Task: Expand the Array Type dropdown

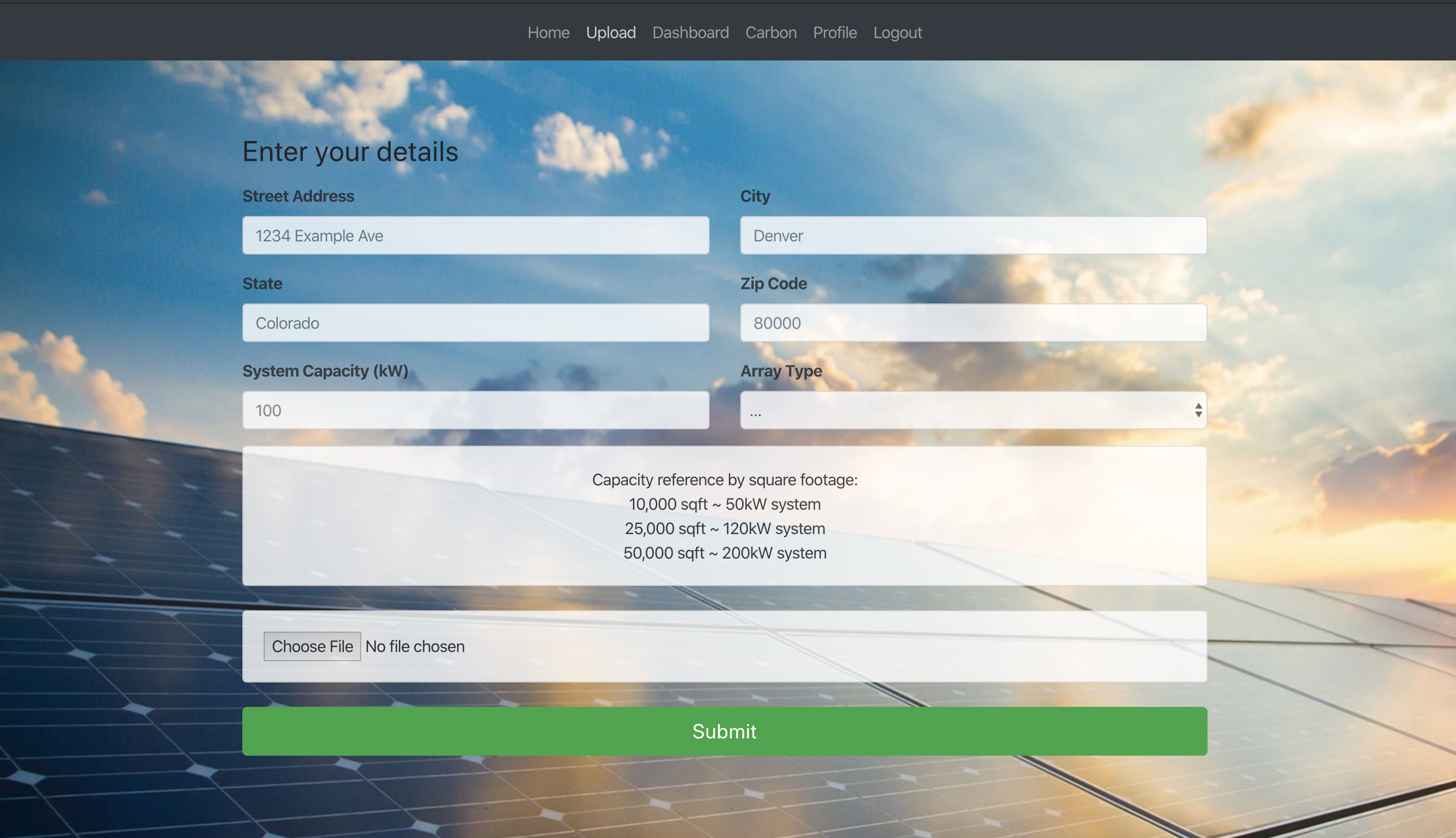Action: click(x=973, y=411)
